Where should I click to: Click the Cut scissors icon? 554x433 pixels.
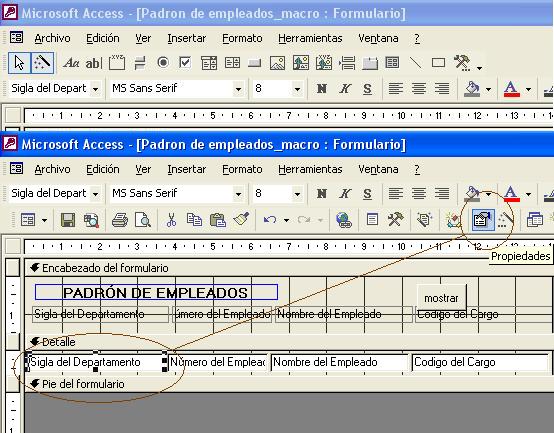click(x=171, y=220)
